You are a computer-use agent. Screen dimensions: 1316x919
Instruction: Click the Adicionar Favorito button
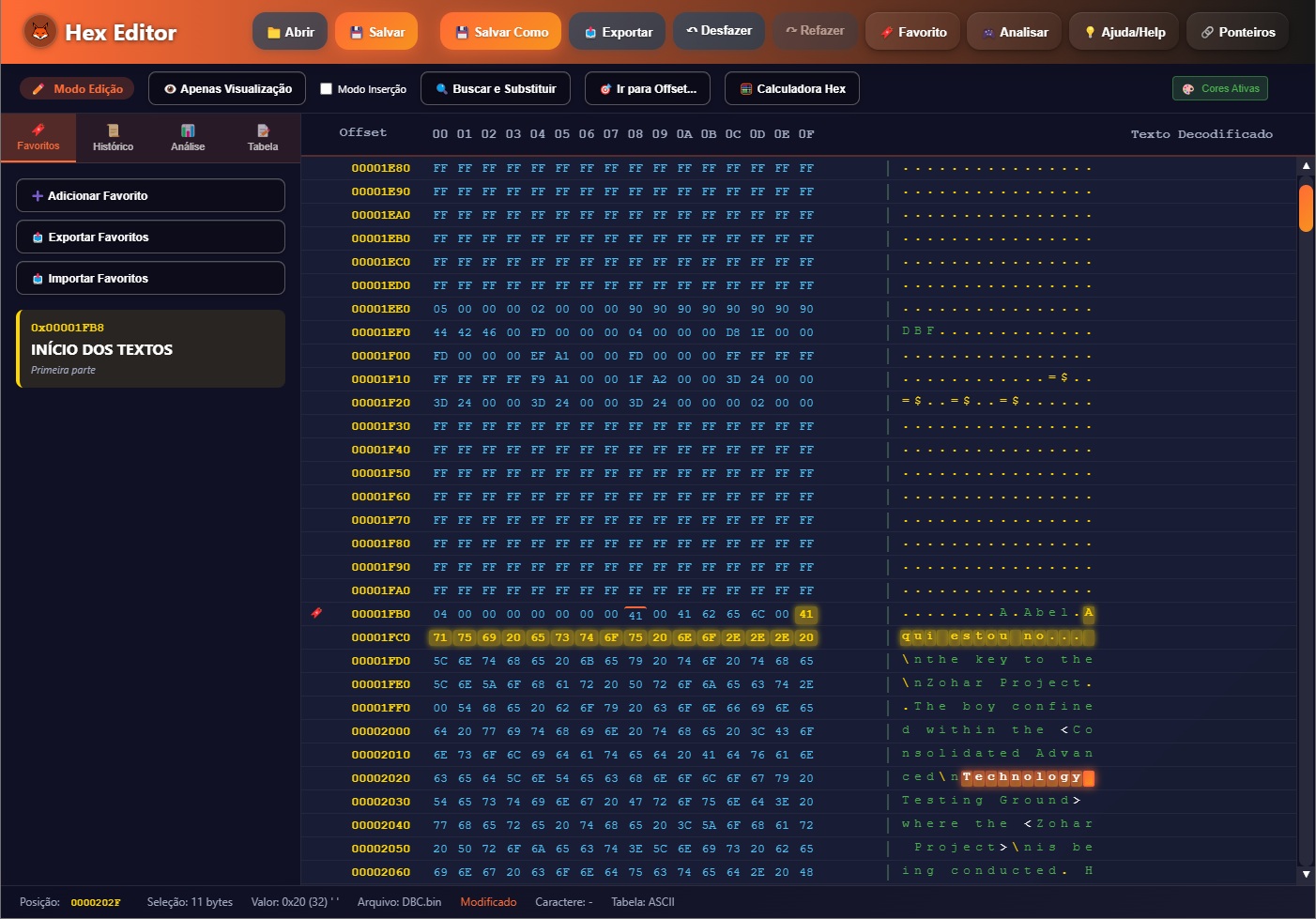pyautogui.click(x=150, y=195)
